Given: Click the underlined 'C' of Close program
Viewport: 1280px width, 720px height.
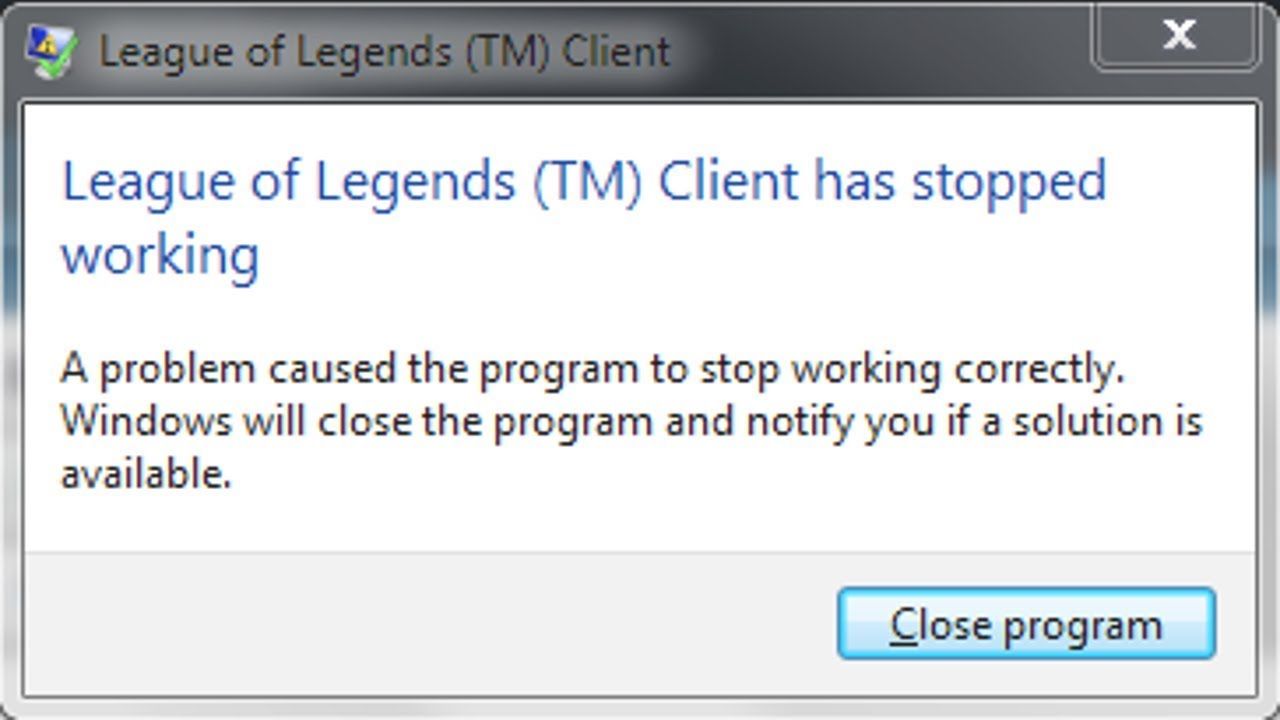Looking at the screenshot, I should pos(903,625).
